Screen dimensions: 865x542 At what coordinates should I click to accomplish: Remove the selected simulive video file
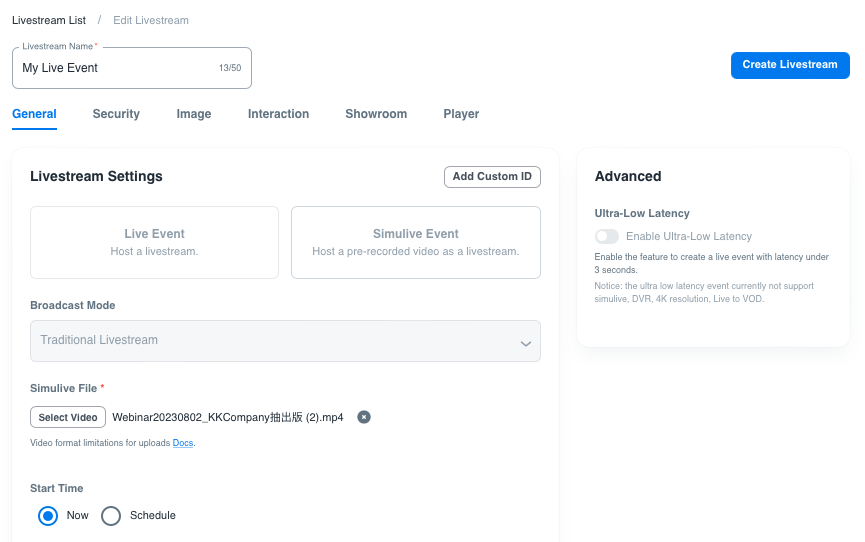click(x=364, y=417)
